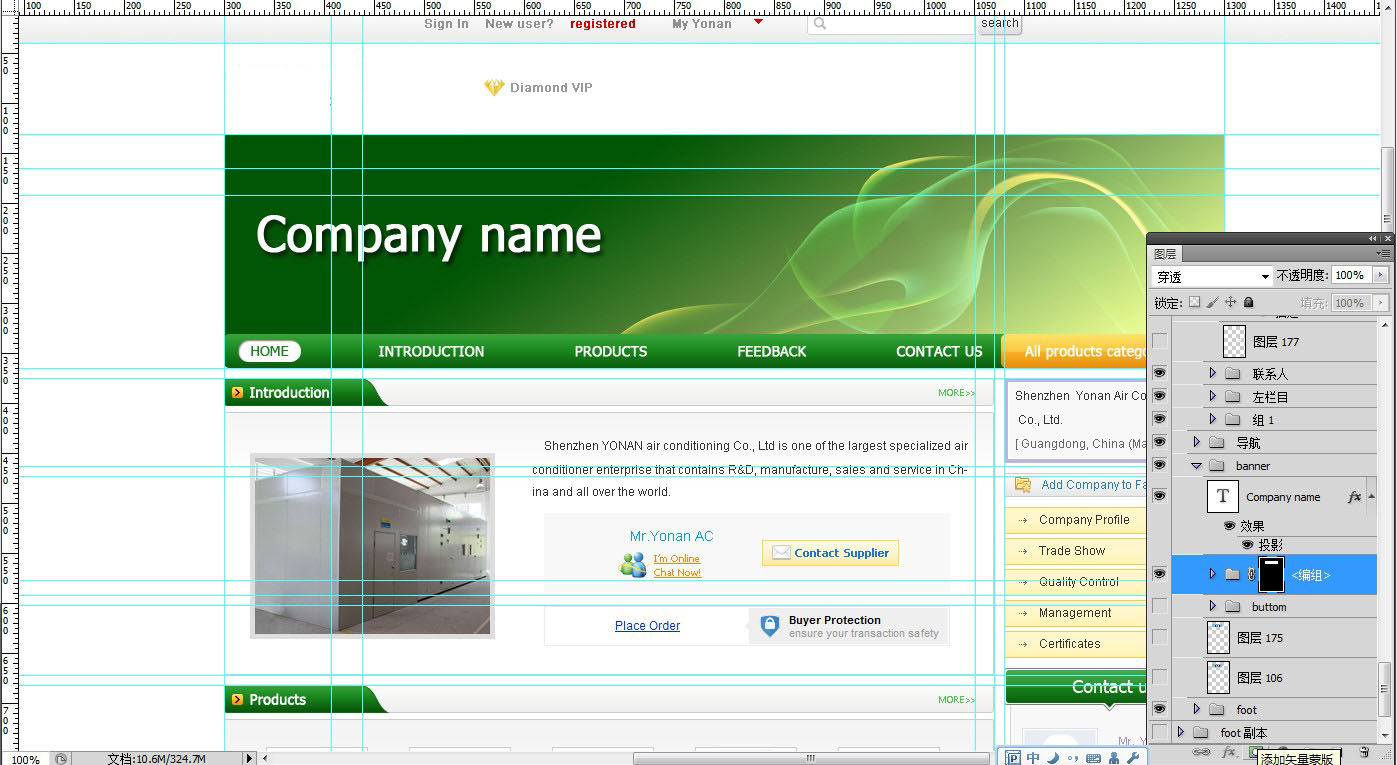Select the 图层 tab in panel
This screenshot has width=1397, height=765.
(1166, 254)
